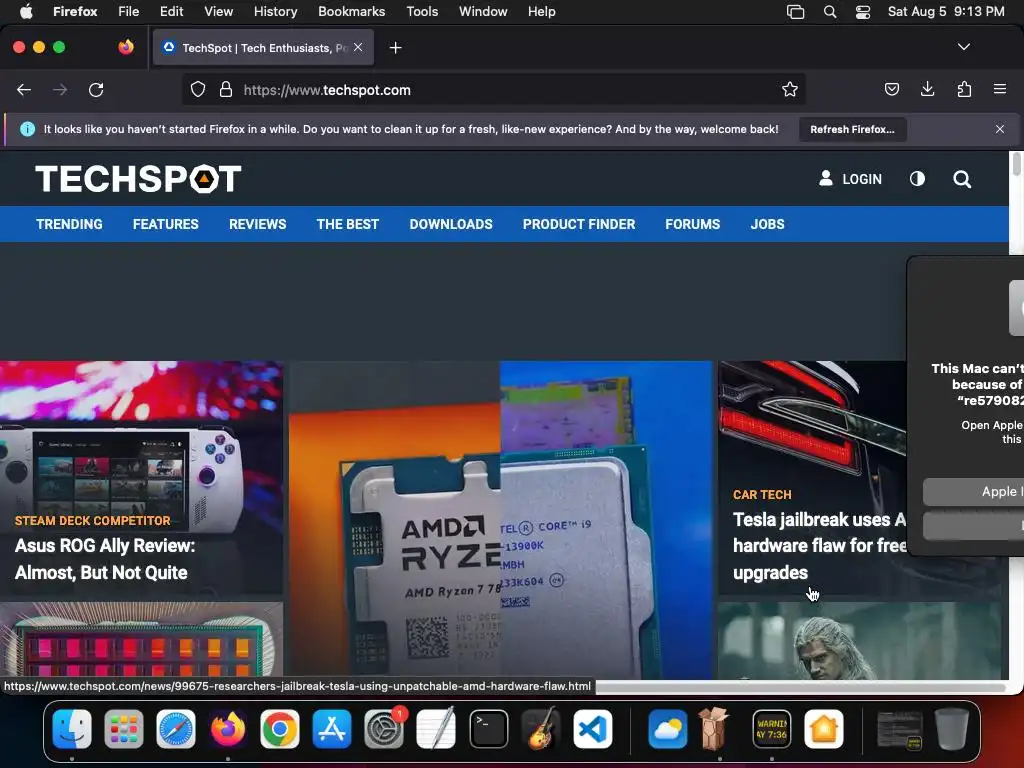Bookmark this page with the star

[x=790, y=89]
